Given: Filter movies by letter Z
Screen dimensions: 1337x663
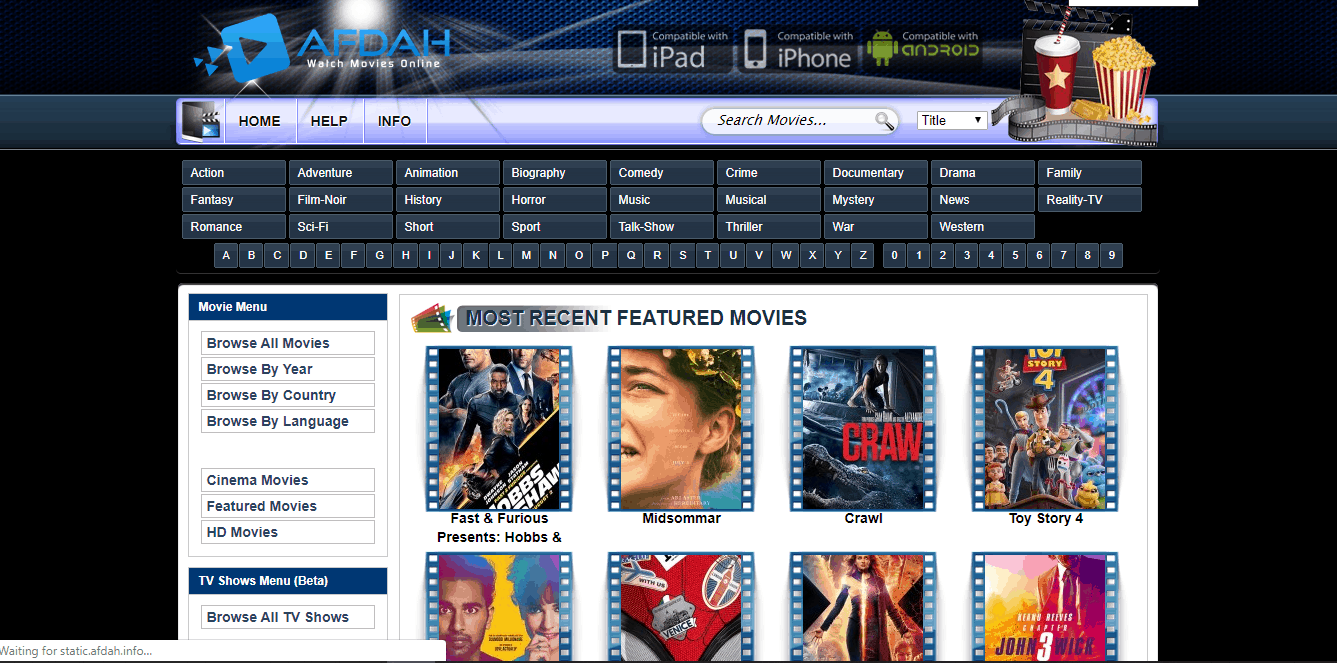Looking at the screenshot, I should (x=863, y=256).
